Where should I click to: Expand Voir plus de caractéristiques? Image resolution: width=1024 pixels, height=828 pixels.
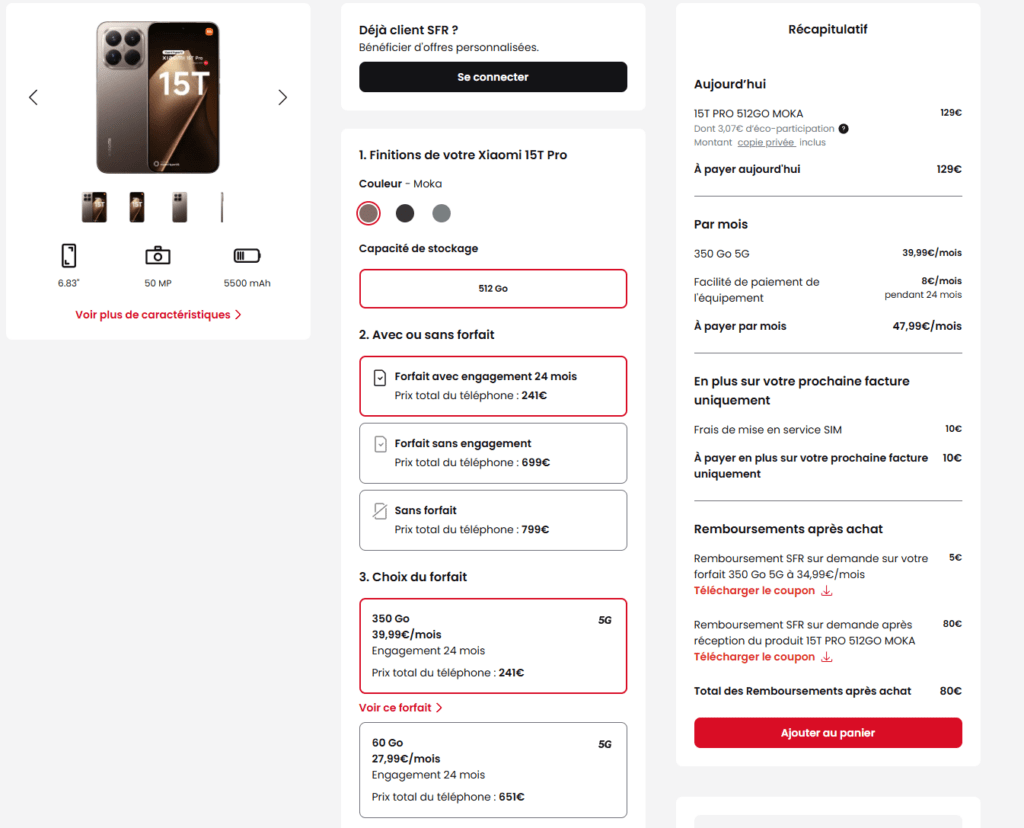[158, 314]
